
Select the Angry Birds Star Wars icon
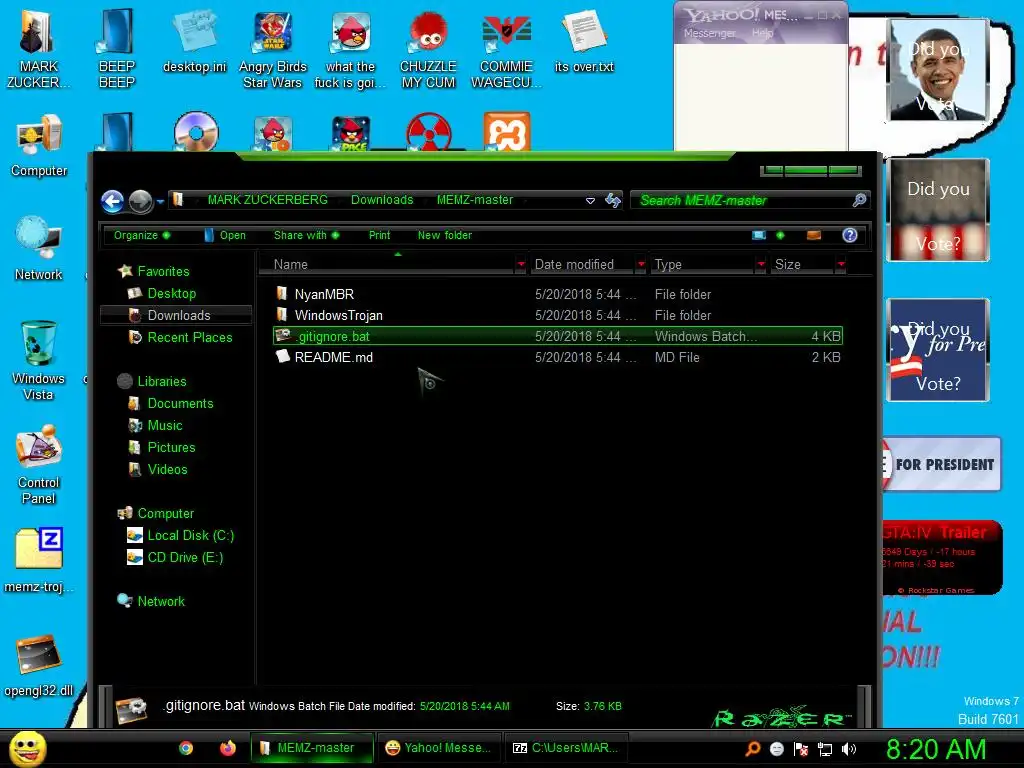click(272, 50)
